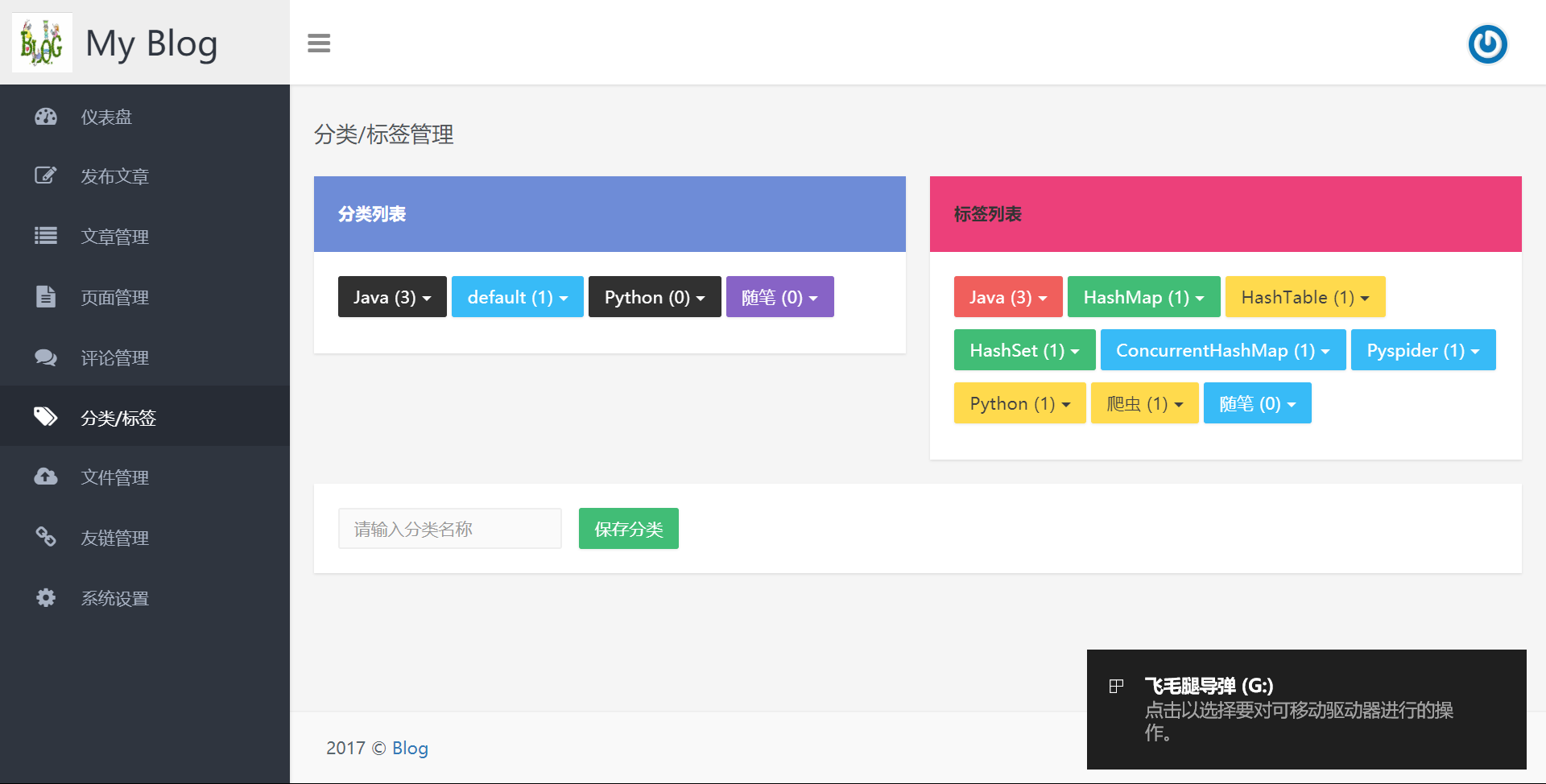Expand the default (1) category dropdown

518,297
